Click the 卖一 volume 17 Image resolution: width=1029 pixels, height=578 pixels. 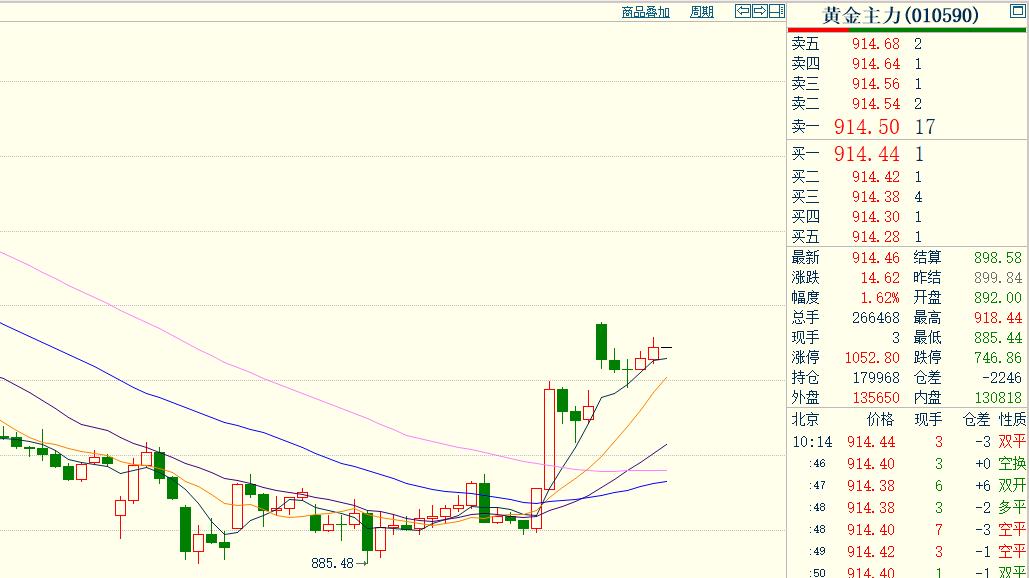click(925, 127)
